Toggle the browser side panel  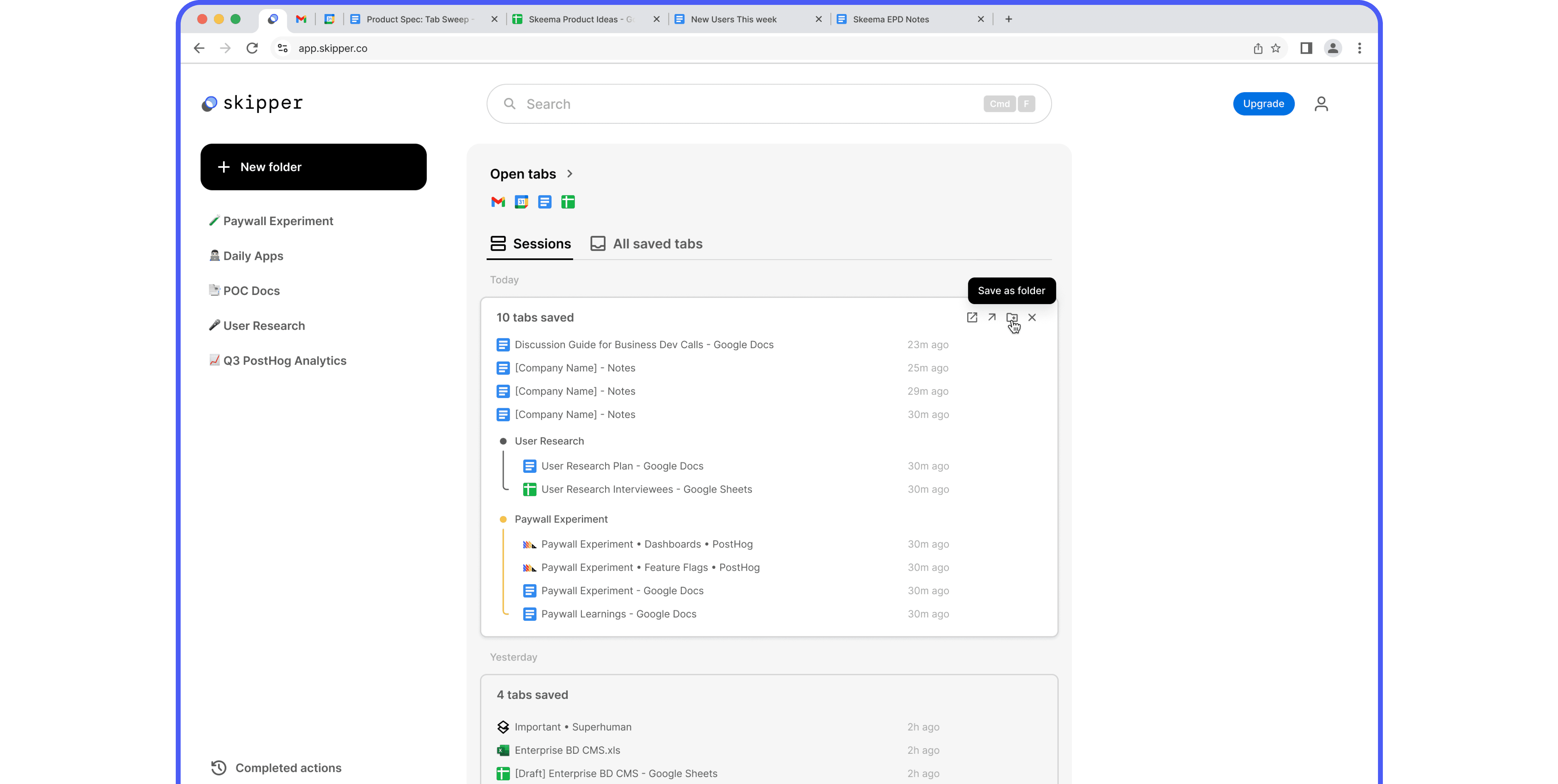pos(1306,49)
